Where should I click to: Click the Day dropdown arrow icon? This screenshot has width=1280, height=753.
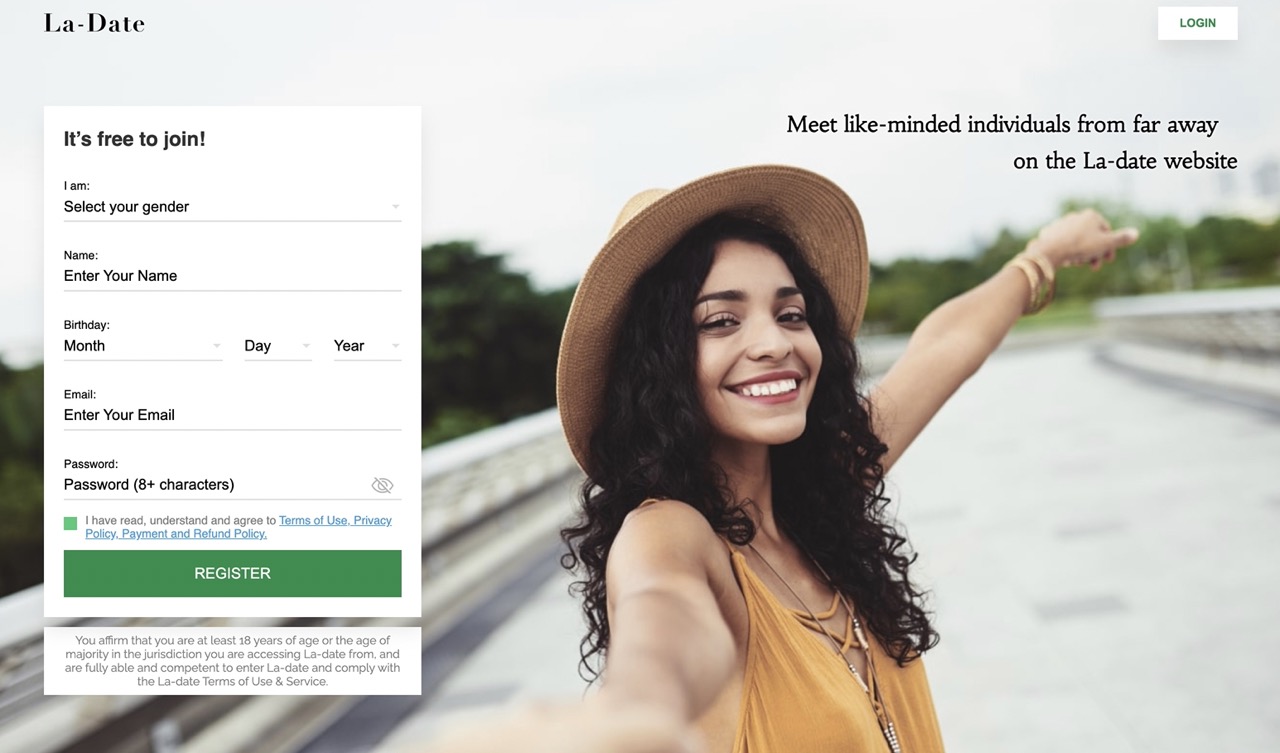(305, 346)
